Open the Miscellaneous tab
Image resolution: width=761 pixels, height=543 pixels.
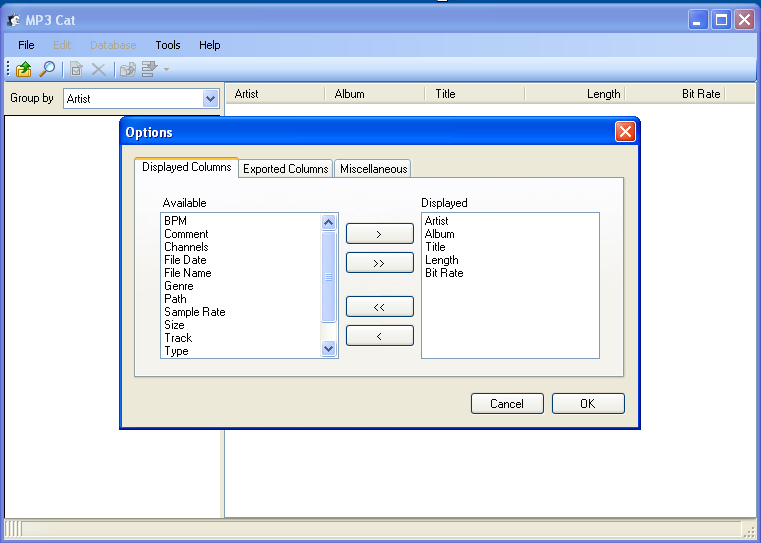(x=373, y=169)
